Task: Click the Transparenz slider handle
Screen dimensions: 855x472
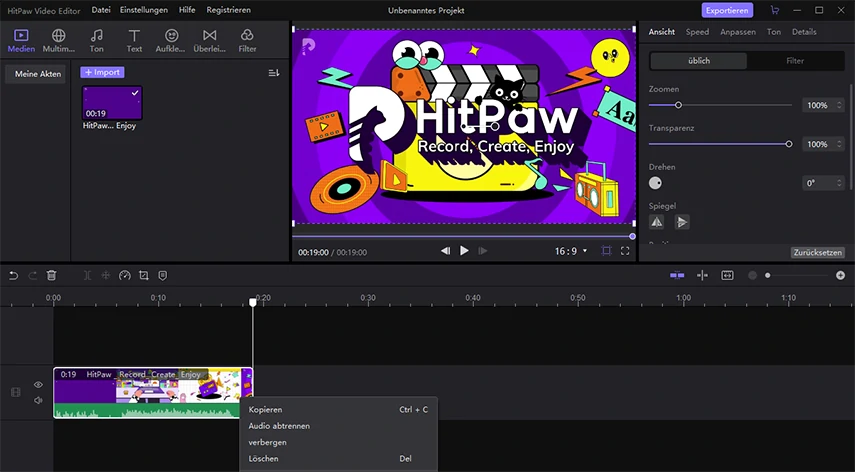Action: (x=788, y=144)
